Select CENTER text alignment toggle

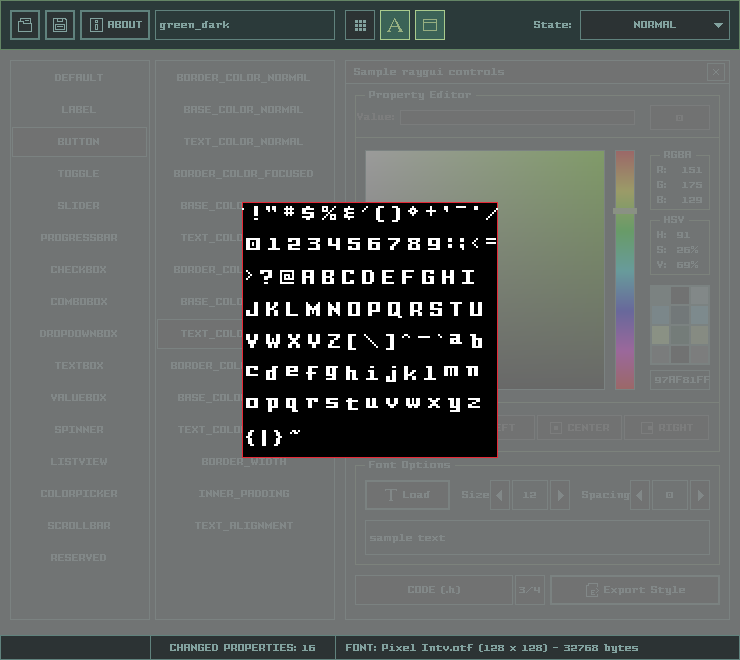[579, 428]
